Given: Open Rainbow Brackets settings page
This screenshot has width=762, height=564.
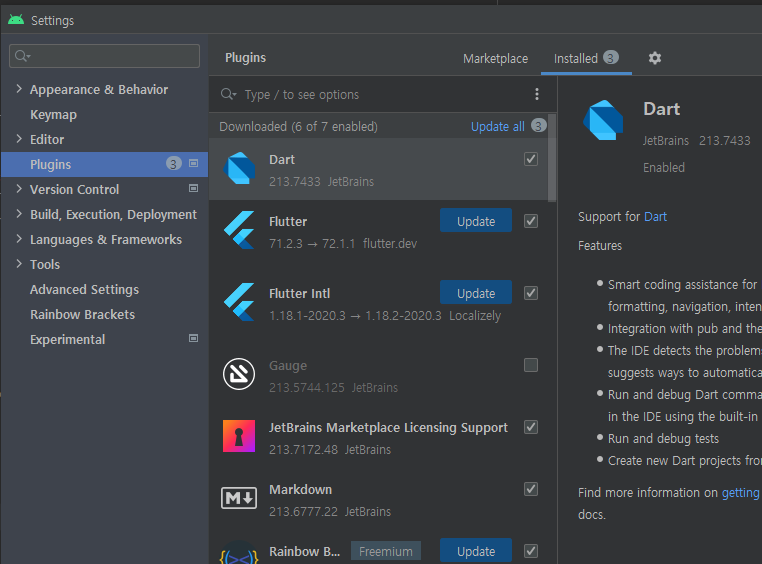Looking at the screenshot, I should (82, 314).
